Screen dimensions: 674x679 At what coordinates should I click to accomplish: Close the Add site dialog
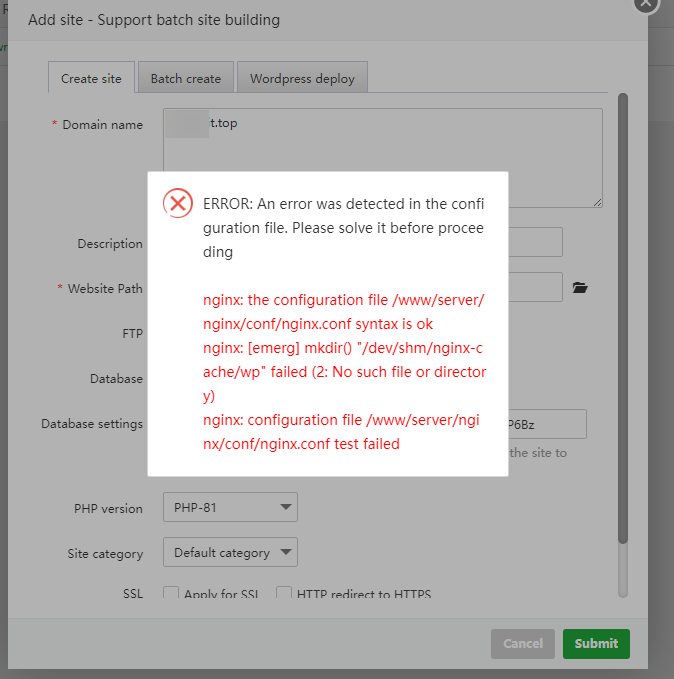(646, 3)
